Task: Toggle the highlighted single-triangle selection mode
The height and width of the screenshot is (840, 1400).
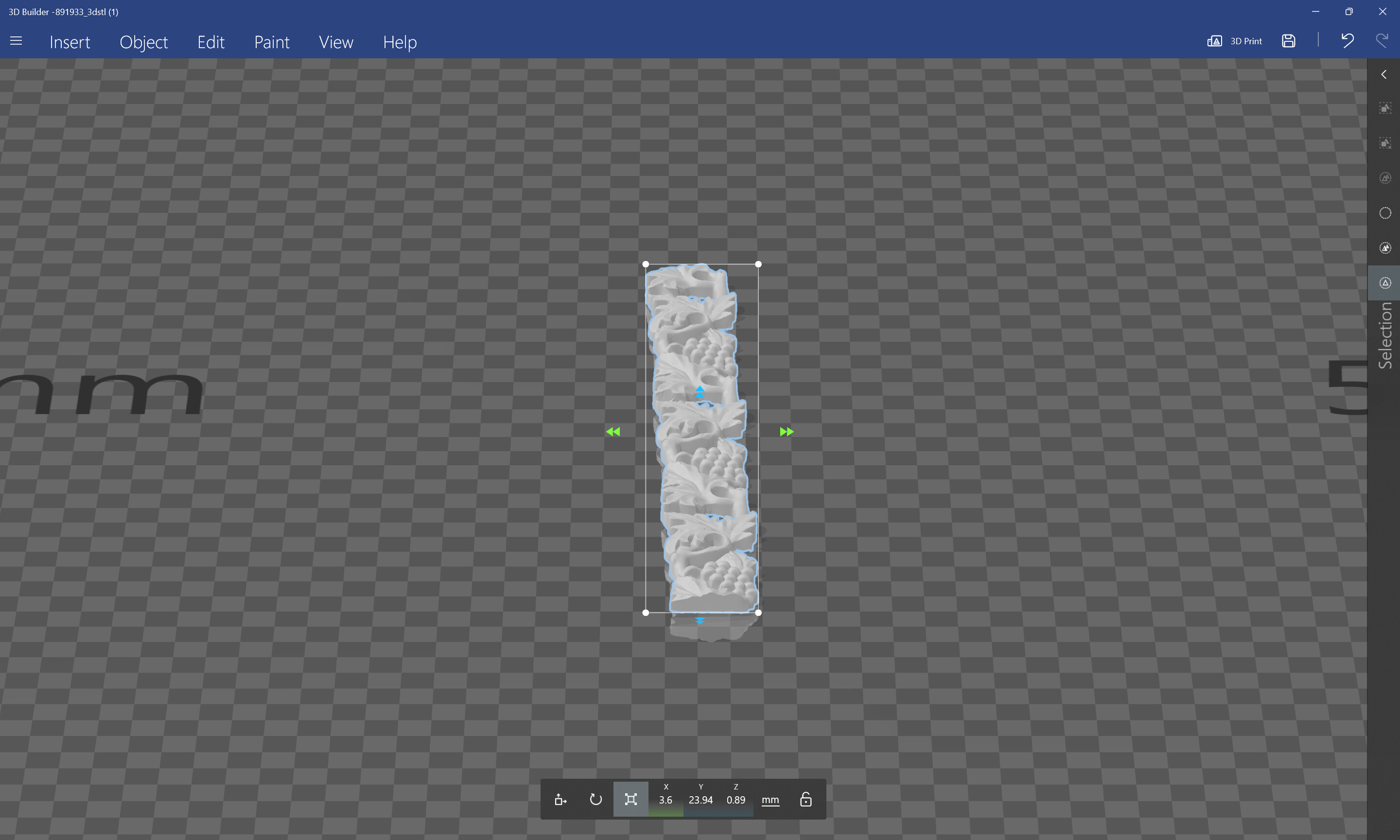Action: 1385,283
